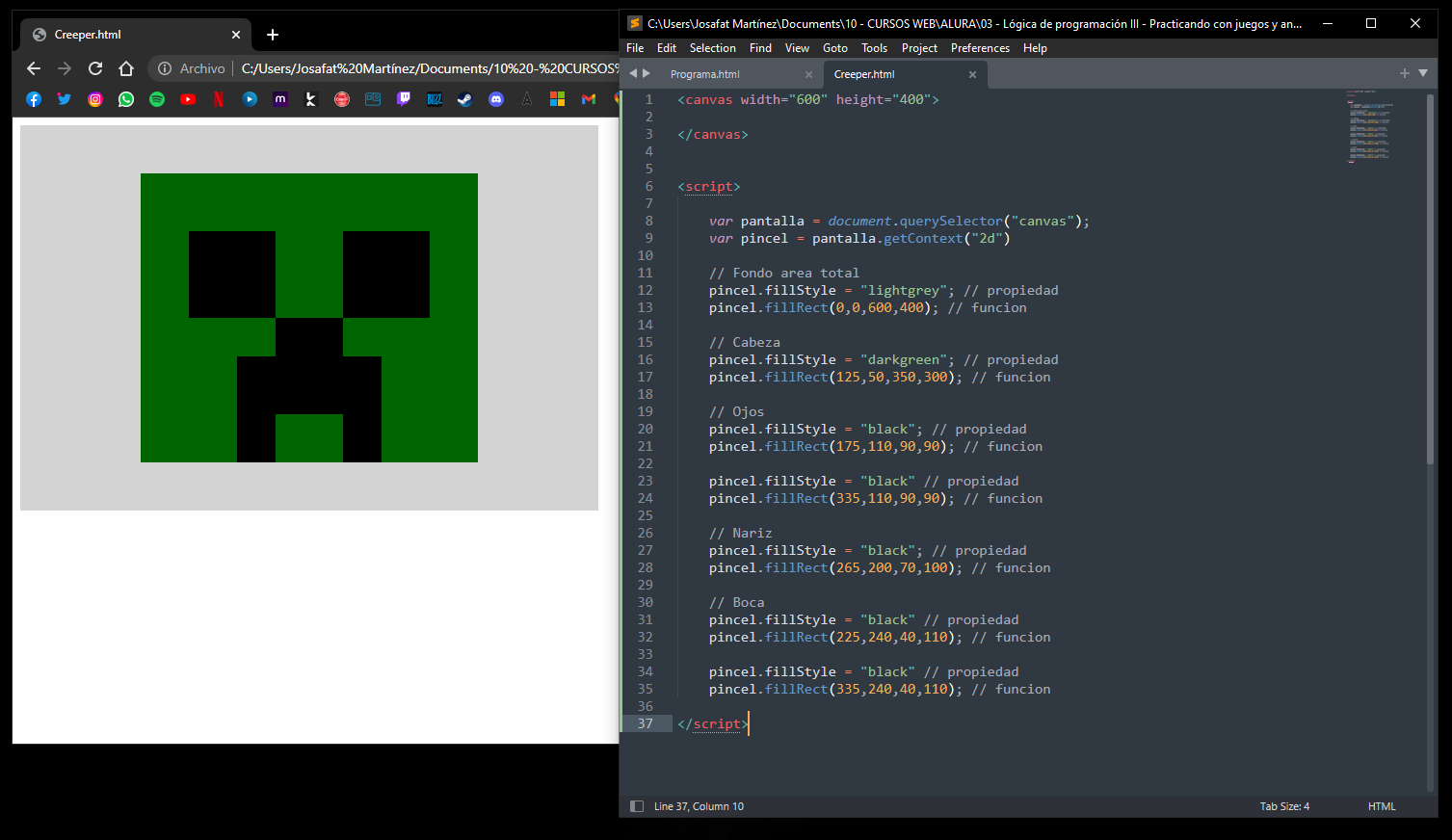Open the Twitch bookmark

point(404,99)
